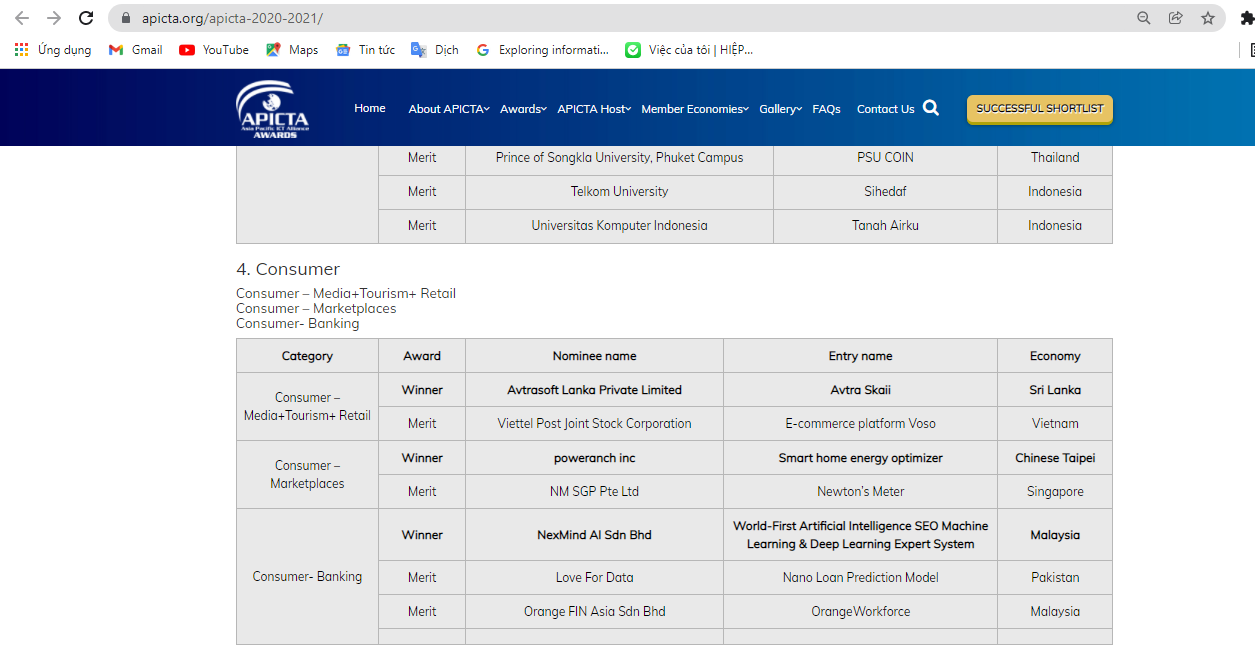Screen dimensions: 1255x654
Task: Select 'Viettel Post Joint Stock Corporation' cell
Action: click(595, 424)
